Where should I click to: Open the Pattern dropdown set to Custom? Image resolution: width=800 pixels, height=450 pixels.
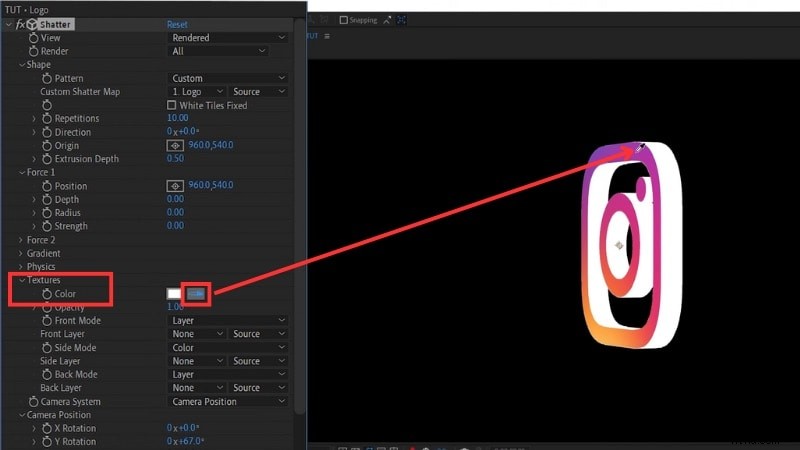(x=228, y=78)
